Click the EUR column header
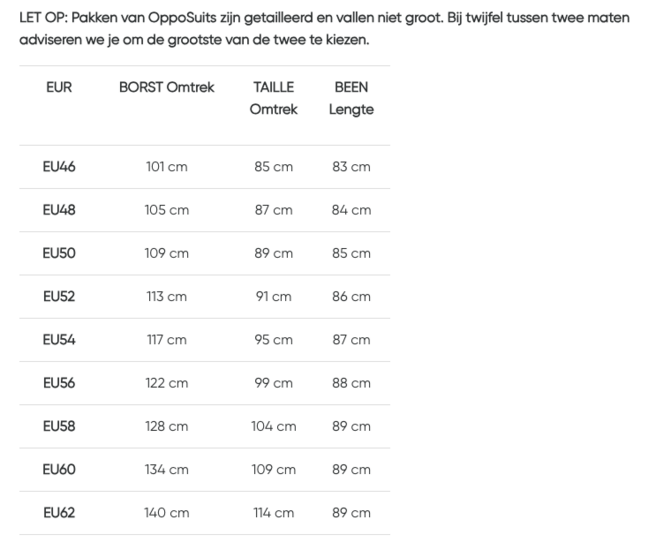The height and width of the screenshot is (550, 671). coord(59,87)
